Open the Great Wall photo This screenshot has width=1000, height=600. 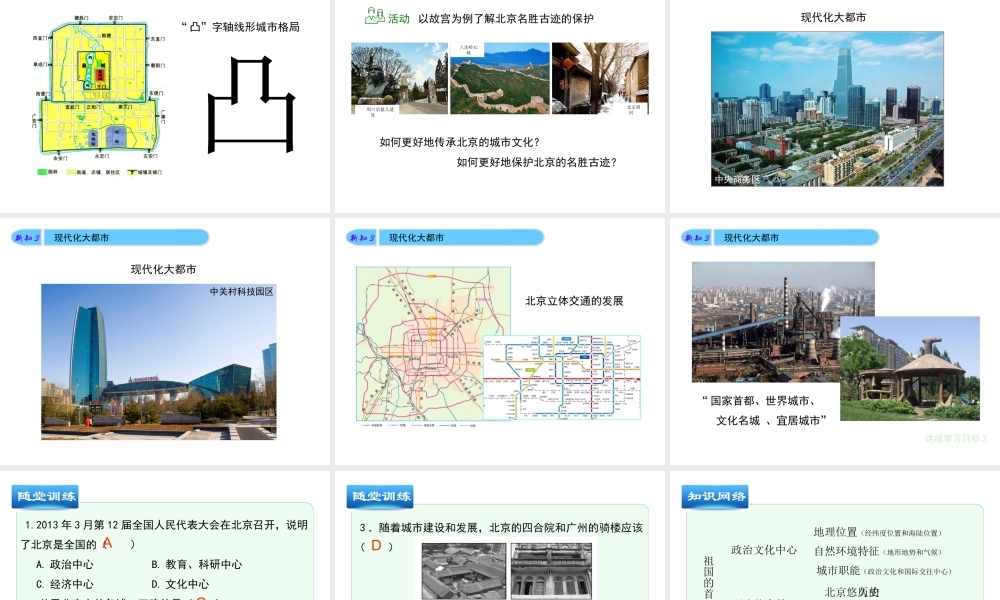point(499,78)
